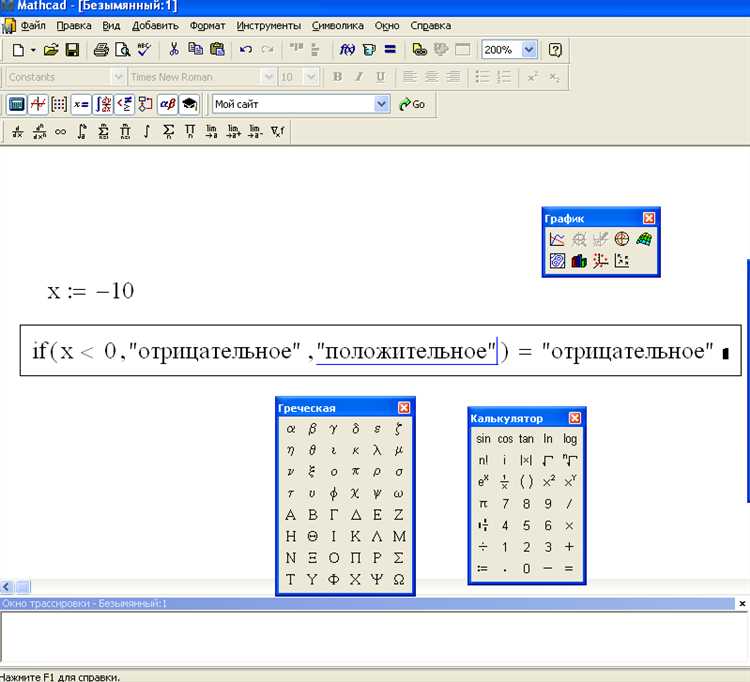Expand the 200% zoom dropdown

[529, 50]
